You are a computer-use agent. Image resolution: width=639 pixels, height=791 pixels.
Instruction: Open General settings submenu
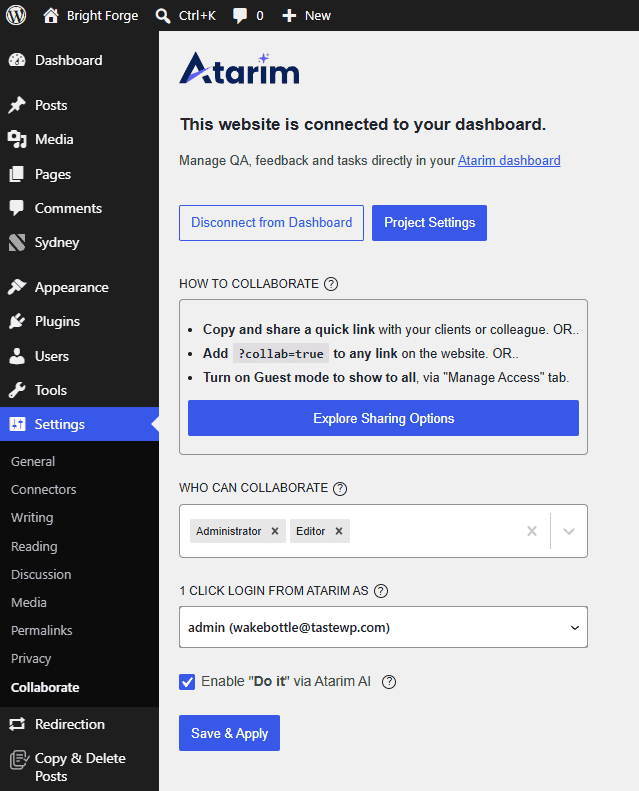tap(33, 461)
